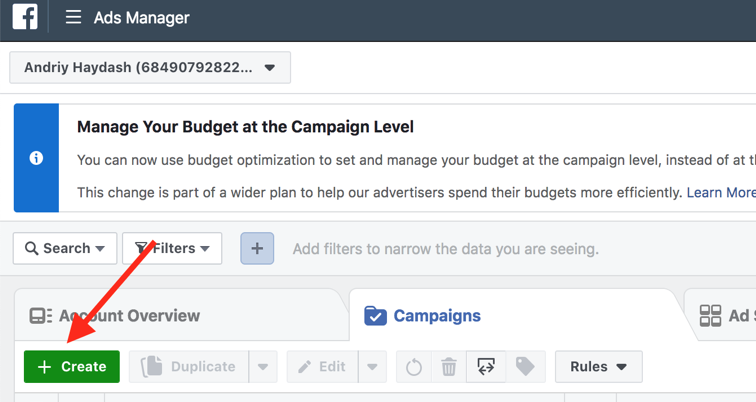Select the Campaigns tab
756x402 pixels.
click(423, 316)
